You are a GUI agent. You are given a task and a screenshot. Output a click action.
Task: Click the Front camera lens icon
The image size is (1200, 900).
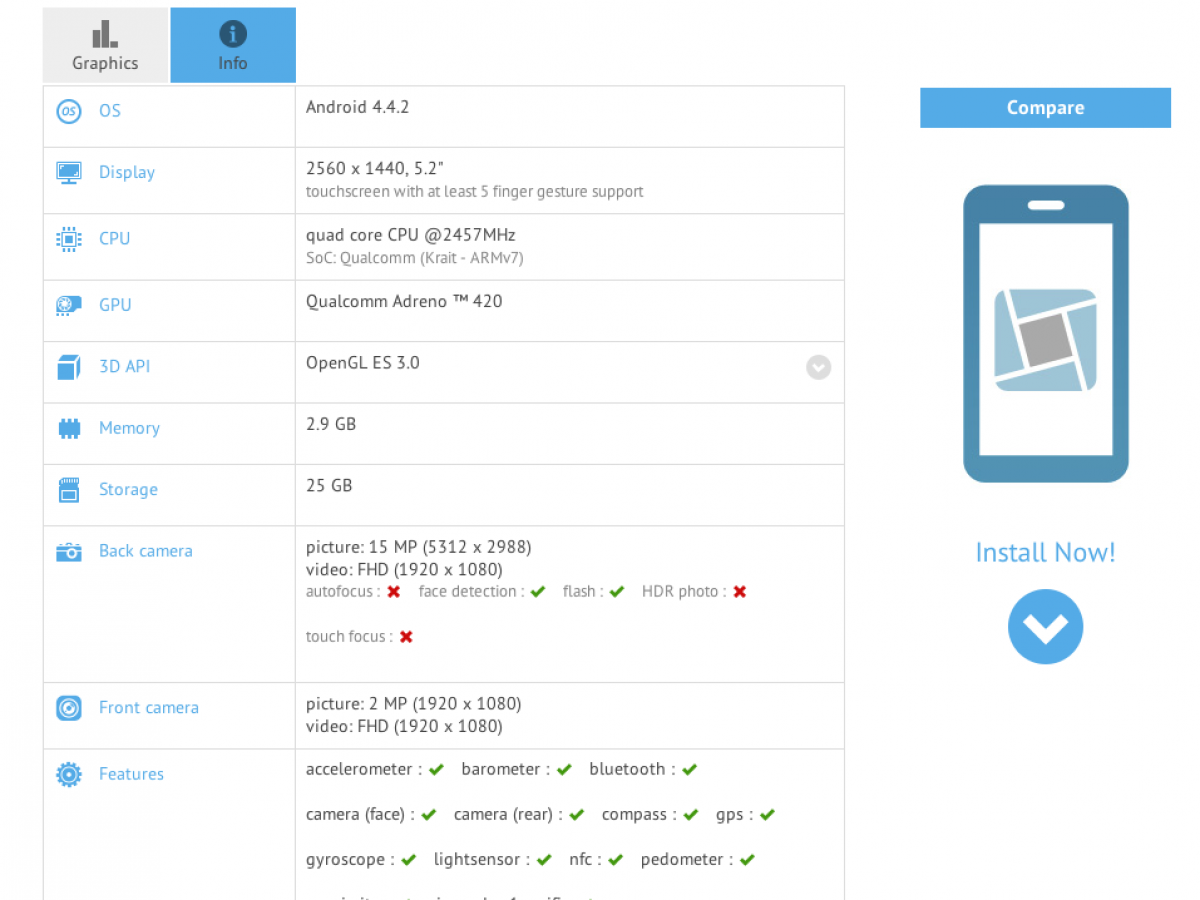pyautogui.click(x=68, y=708)
